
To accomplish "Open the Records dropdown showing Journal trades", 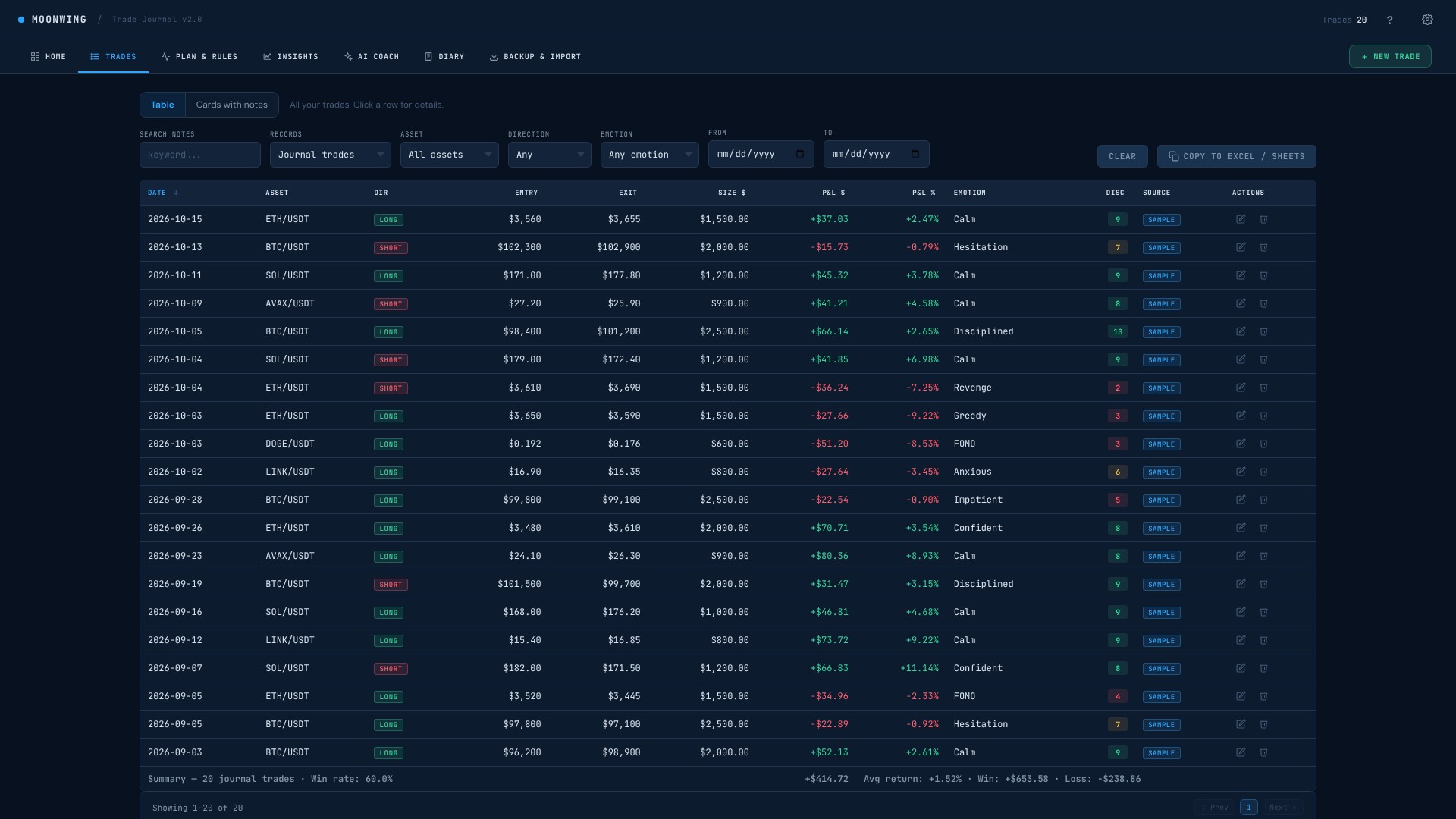I will click(331, 155).
